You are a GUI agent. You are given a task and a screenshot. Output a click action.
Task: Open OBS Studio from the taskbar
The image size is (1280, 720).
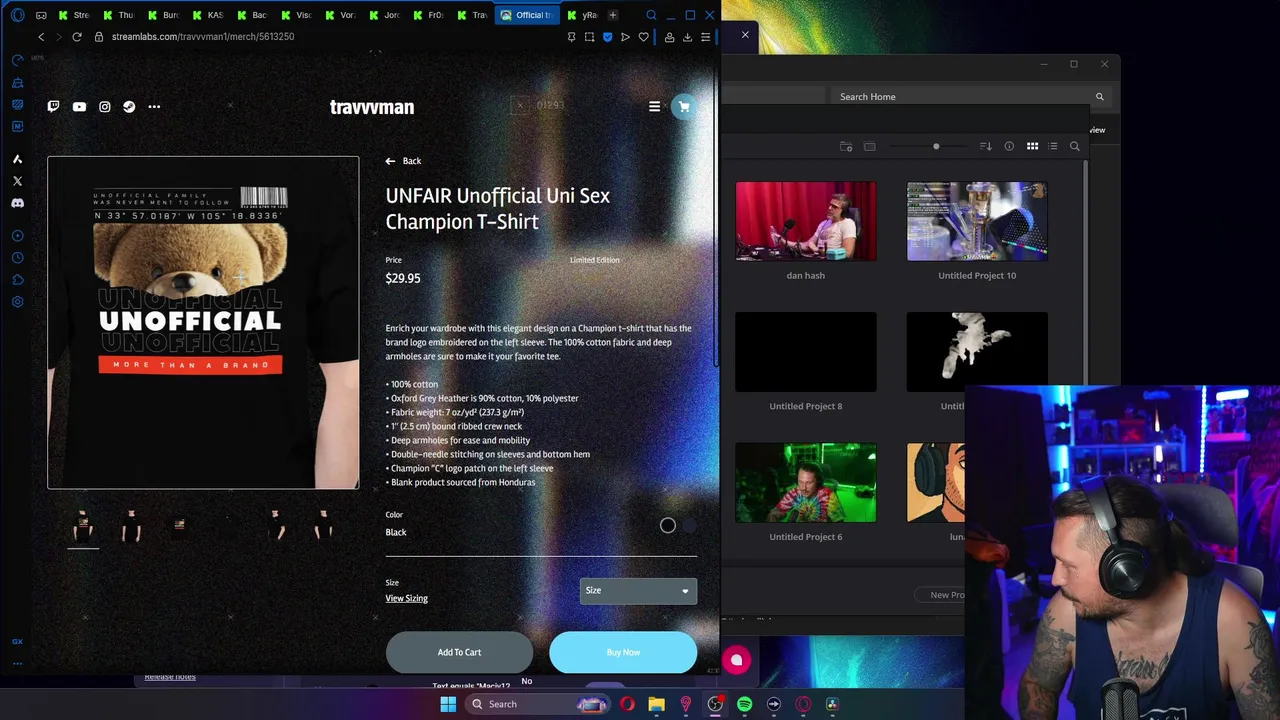715,704
